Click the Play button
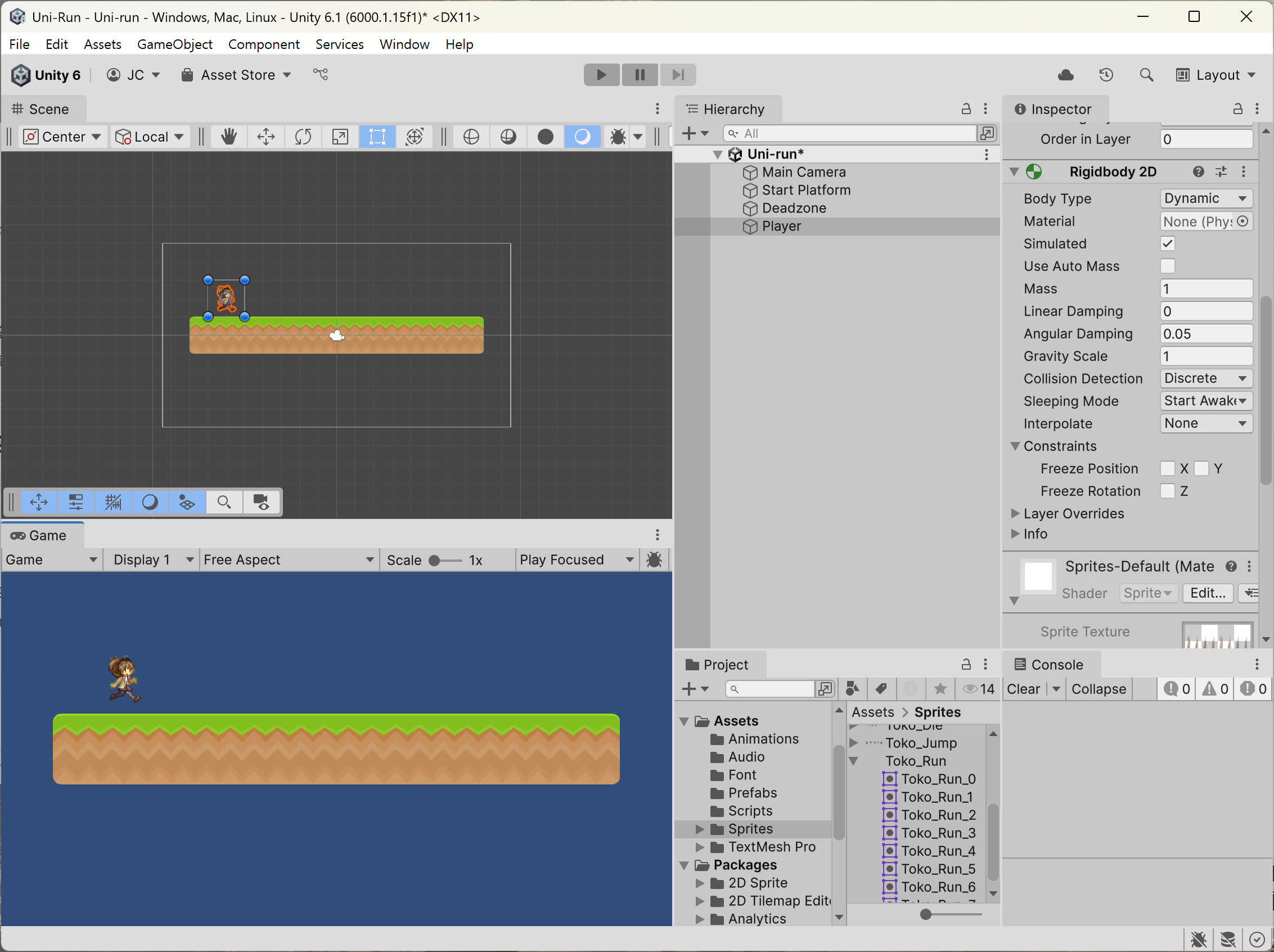1274x952 pixels. click(x=601, y=75)
